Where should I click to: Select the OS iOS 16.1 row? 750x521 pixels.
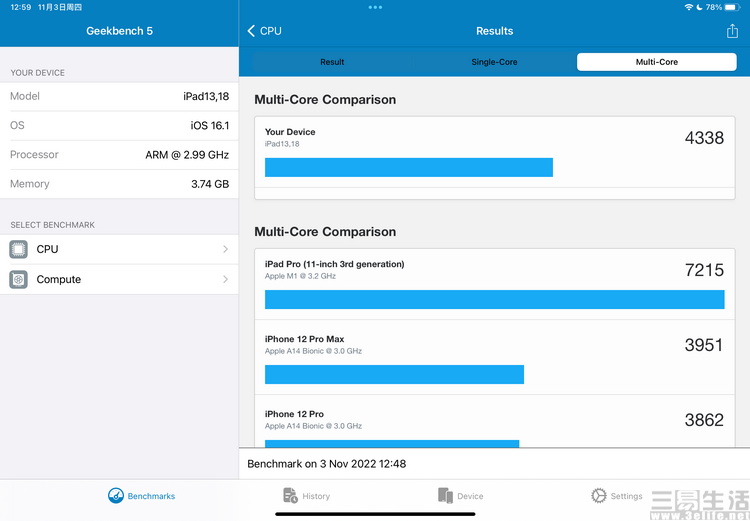pos(119,125)
